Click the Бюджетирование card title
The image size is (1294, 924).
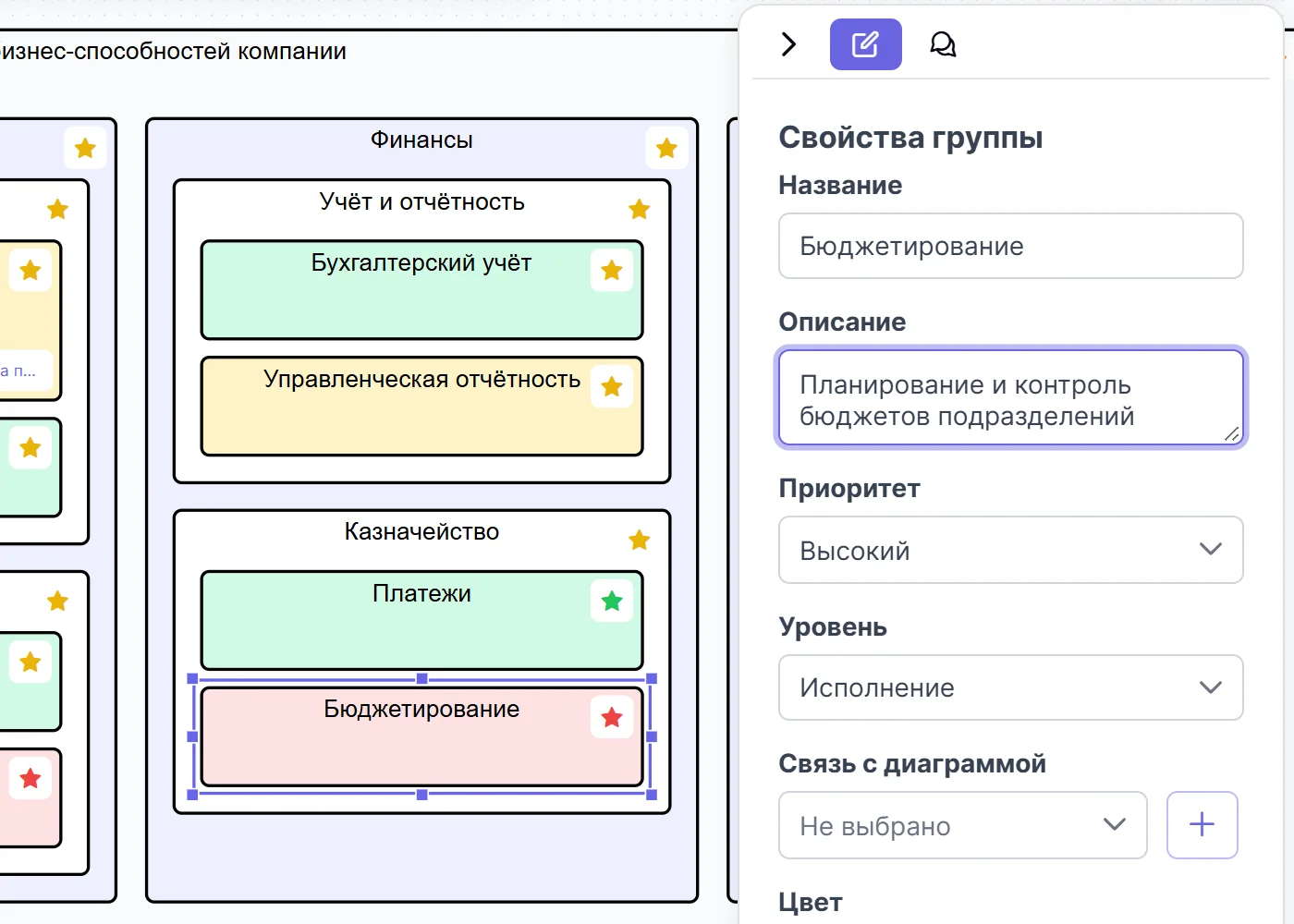click(421, 709)
